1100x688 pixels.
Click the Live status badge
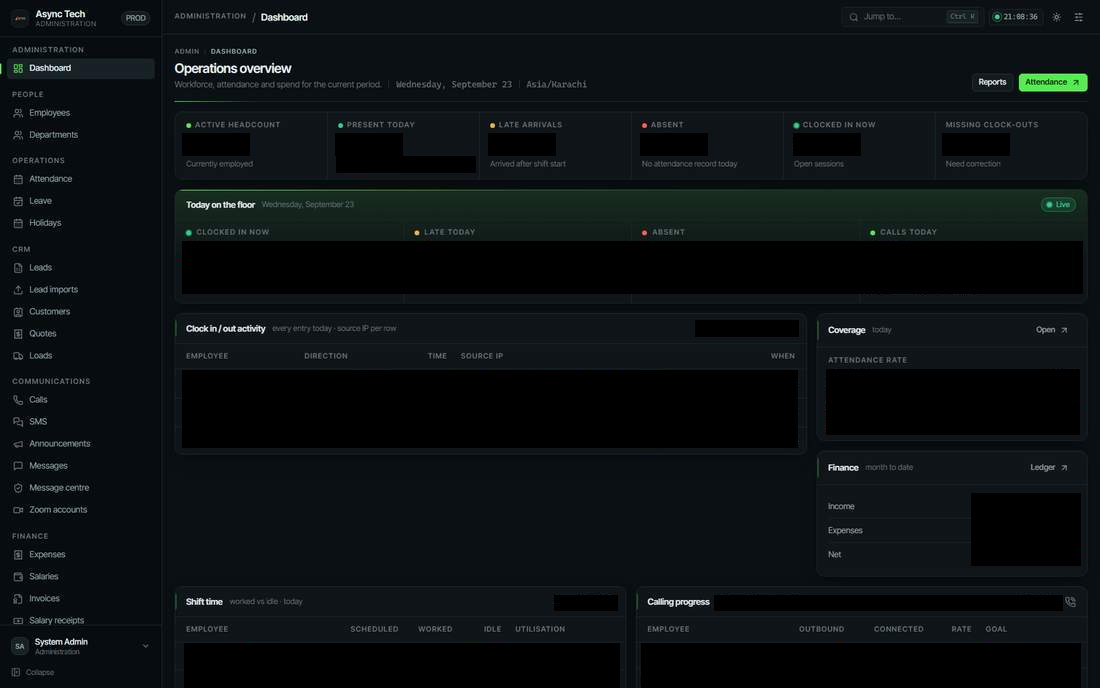[1058, 205]
